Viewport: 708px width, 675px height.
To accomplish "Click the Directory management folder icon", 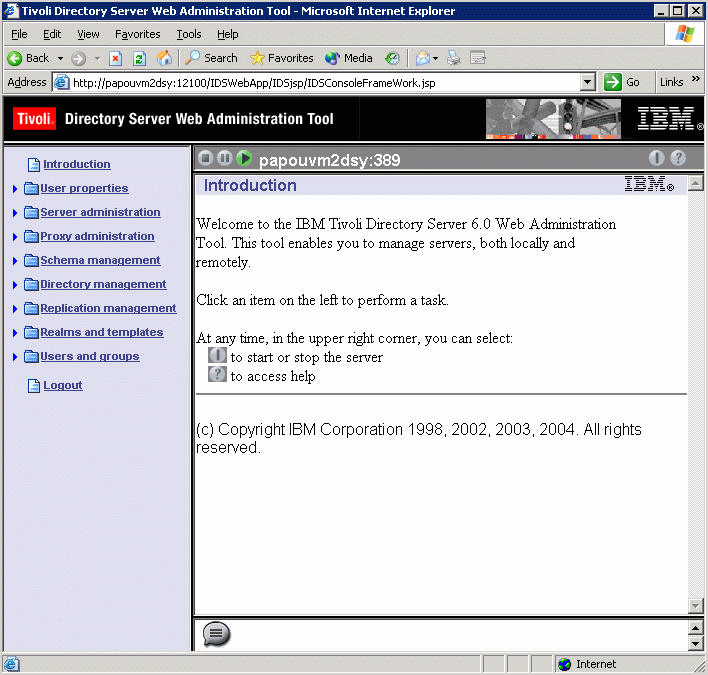I will pos(31,284).
